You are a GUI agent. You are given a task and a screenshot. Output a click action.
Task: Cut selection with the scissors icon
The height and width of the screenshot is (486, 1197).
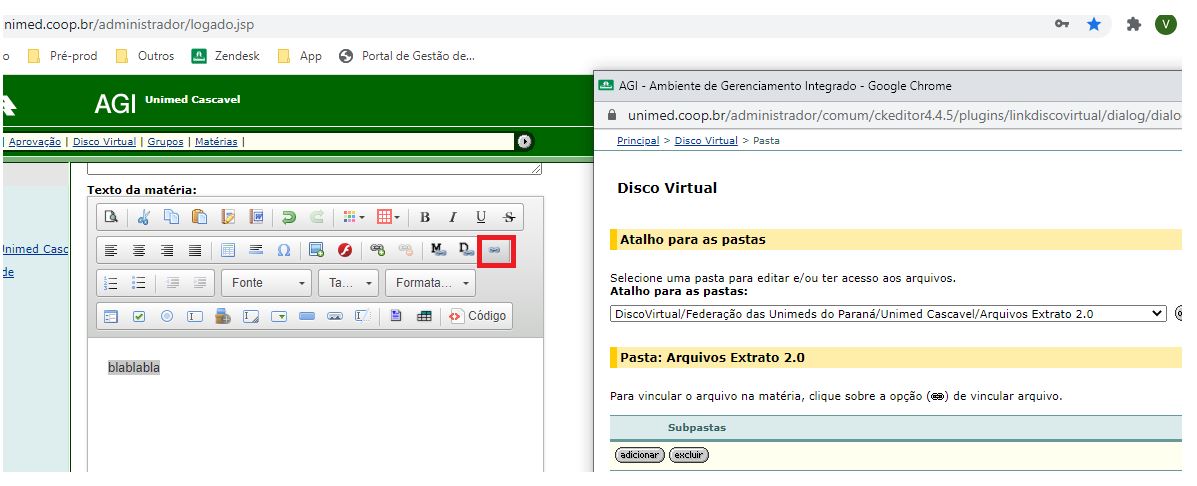click(144, 217)
